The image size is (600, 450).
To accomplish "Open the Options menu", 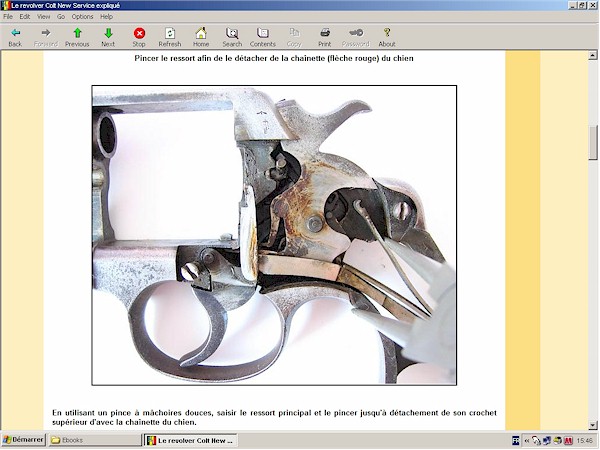I will [x=82, y=17].
